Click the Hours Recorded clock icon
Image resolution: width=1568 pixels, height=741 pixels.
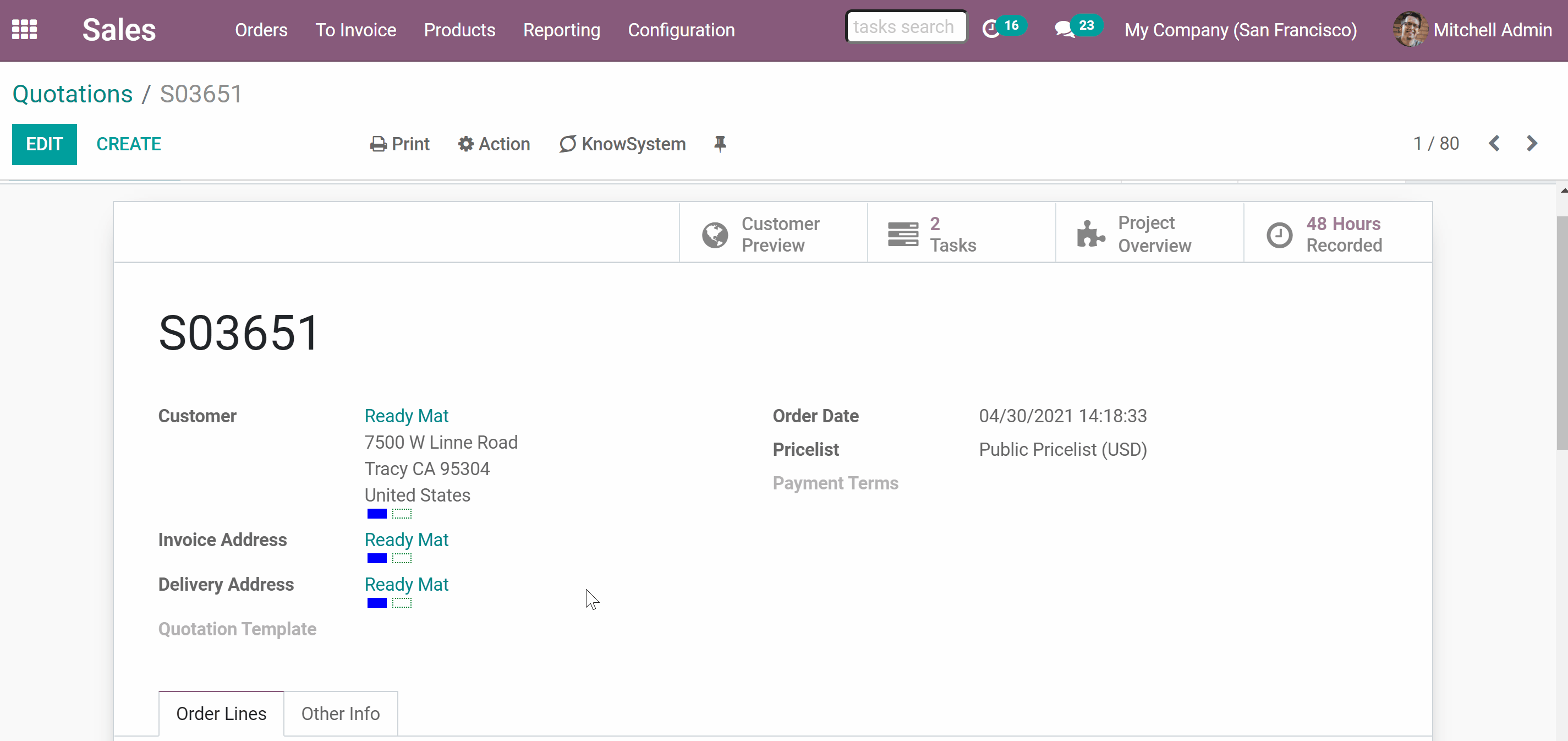[1279, 235]
